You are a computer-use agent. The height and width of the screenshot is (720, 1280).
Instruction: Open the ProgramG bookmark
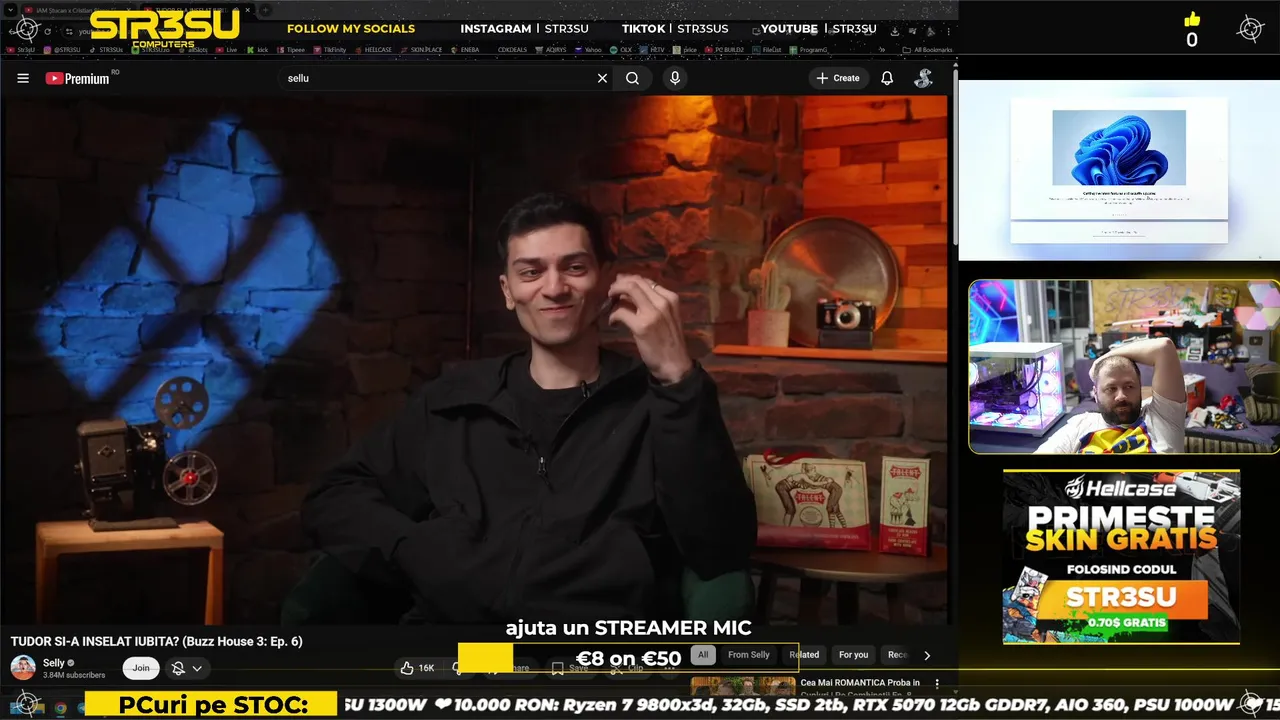(x=808, y=49)
